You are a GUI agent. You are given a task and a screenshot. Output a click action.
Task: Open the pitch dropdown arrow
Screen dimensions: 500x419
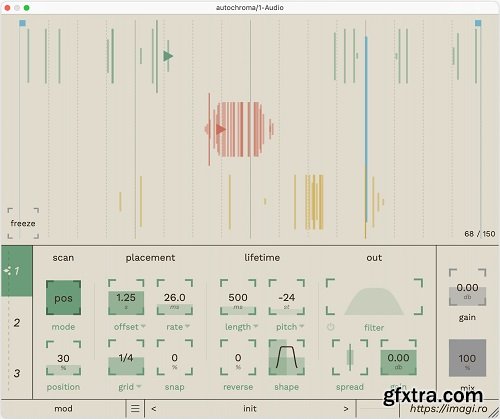click(x=302, y=326)
